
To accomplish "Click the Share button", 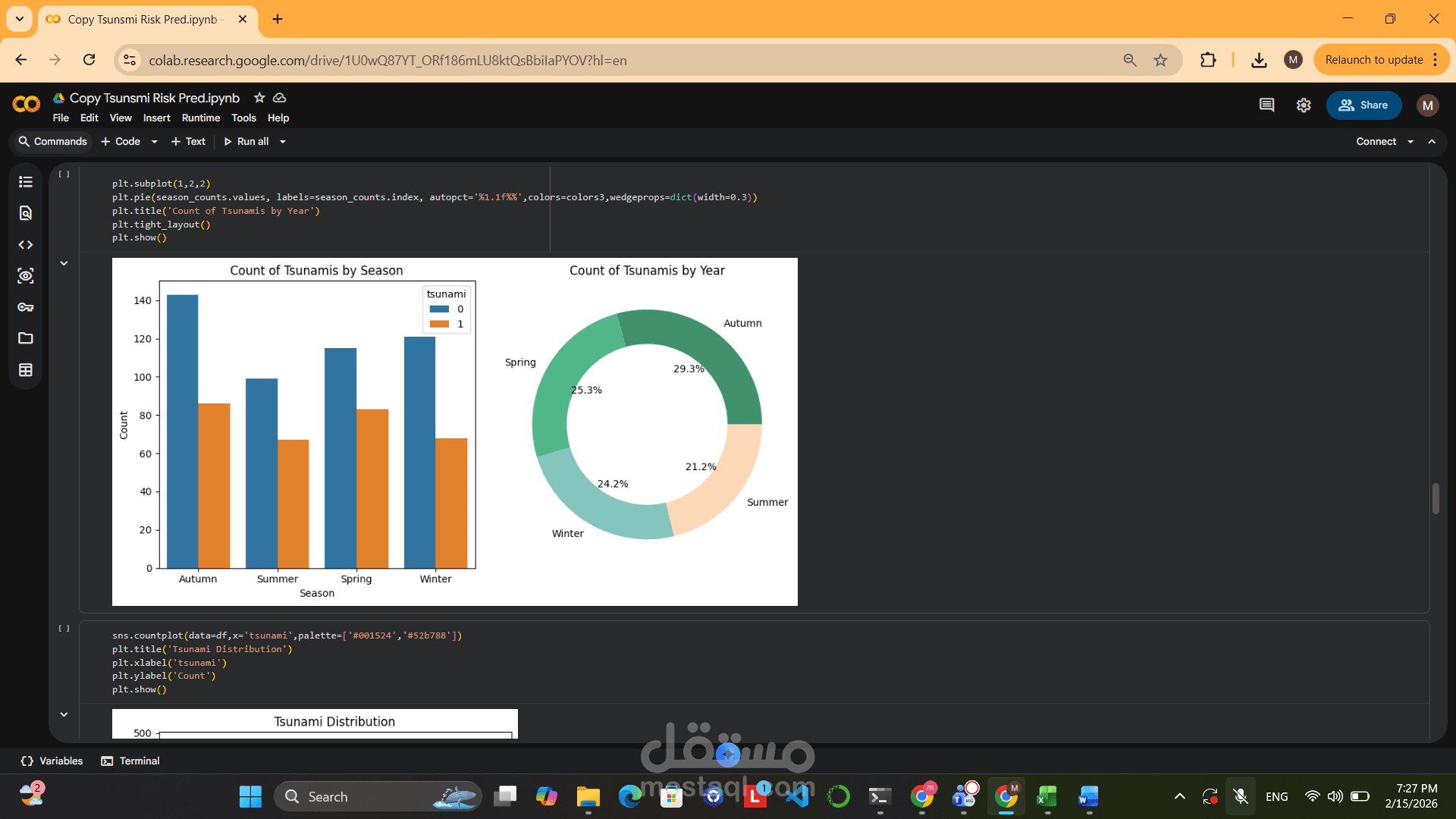I will coord(1363,105).
